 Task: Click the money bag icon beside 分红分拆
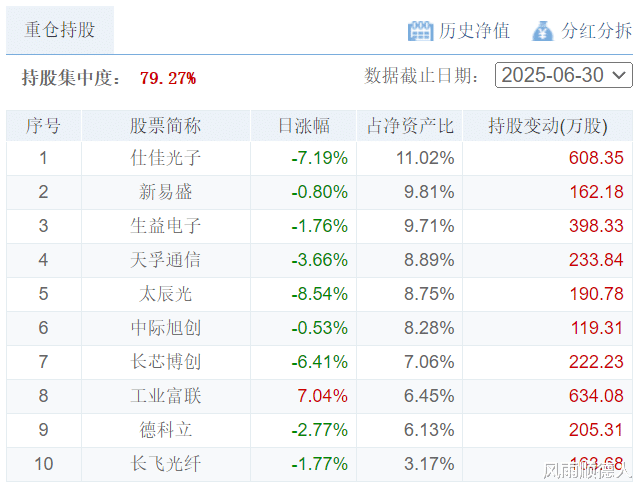pos(543,31)
